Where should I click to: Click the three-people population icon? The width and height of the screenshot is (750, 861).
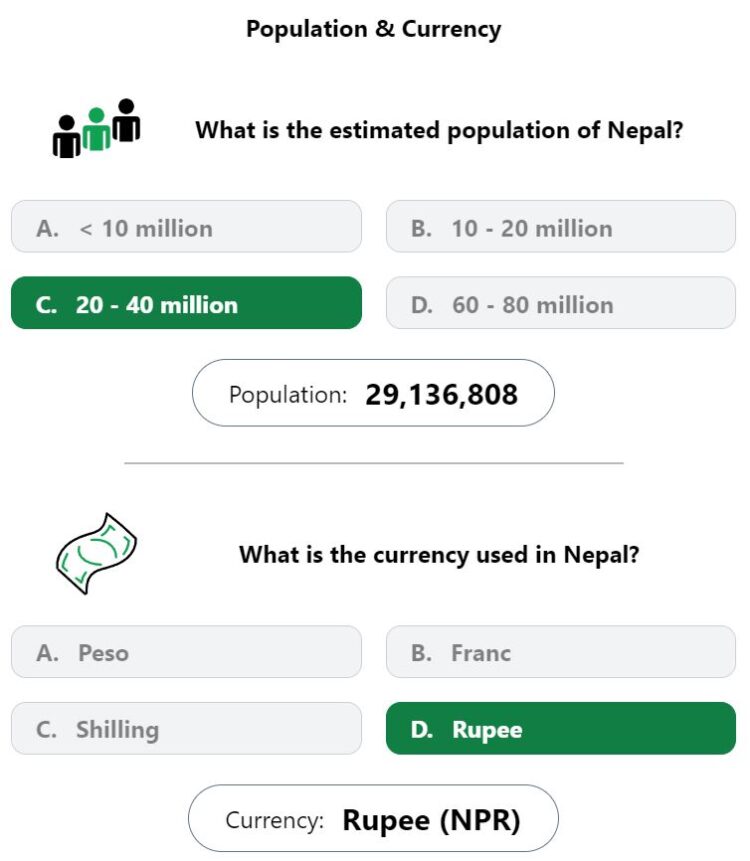(96, 128)
